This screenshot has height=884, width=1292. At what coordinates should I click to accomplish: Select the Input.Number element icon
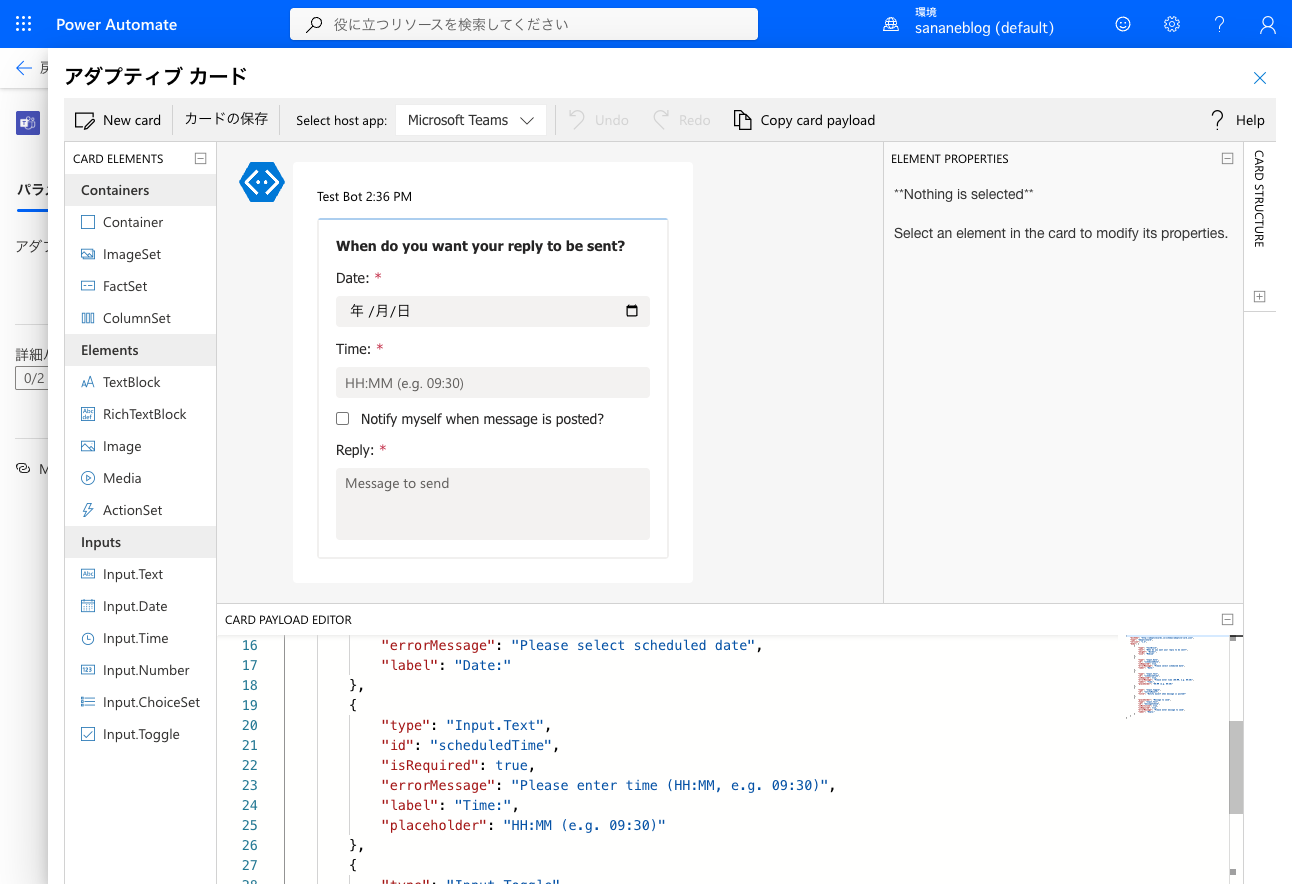(88, 670)
